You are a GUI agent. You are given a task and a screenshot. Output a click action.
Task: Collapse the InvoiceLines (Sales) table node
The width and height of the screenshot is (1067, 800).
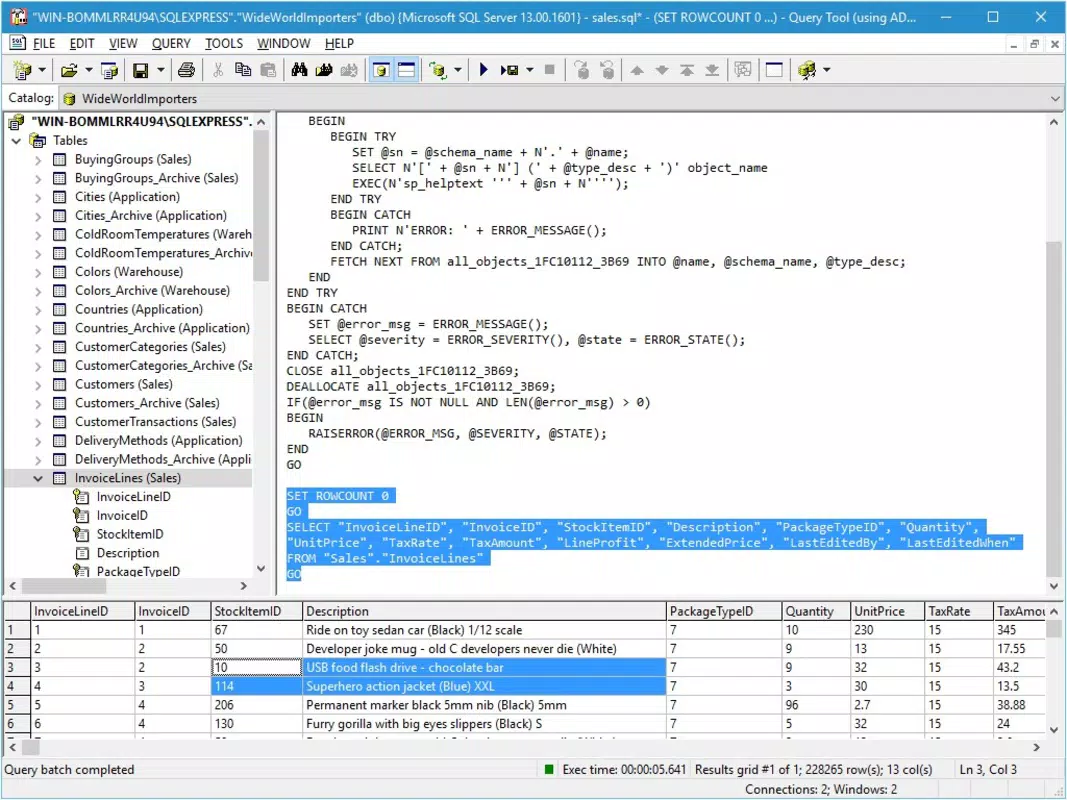[x=38, y=478]
